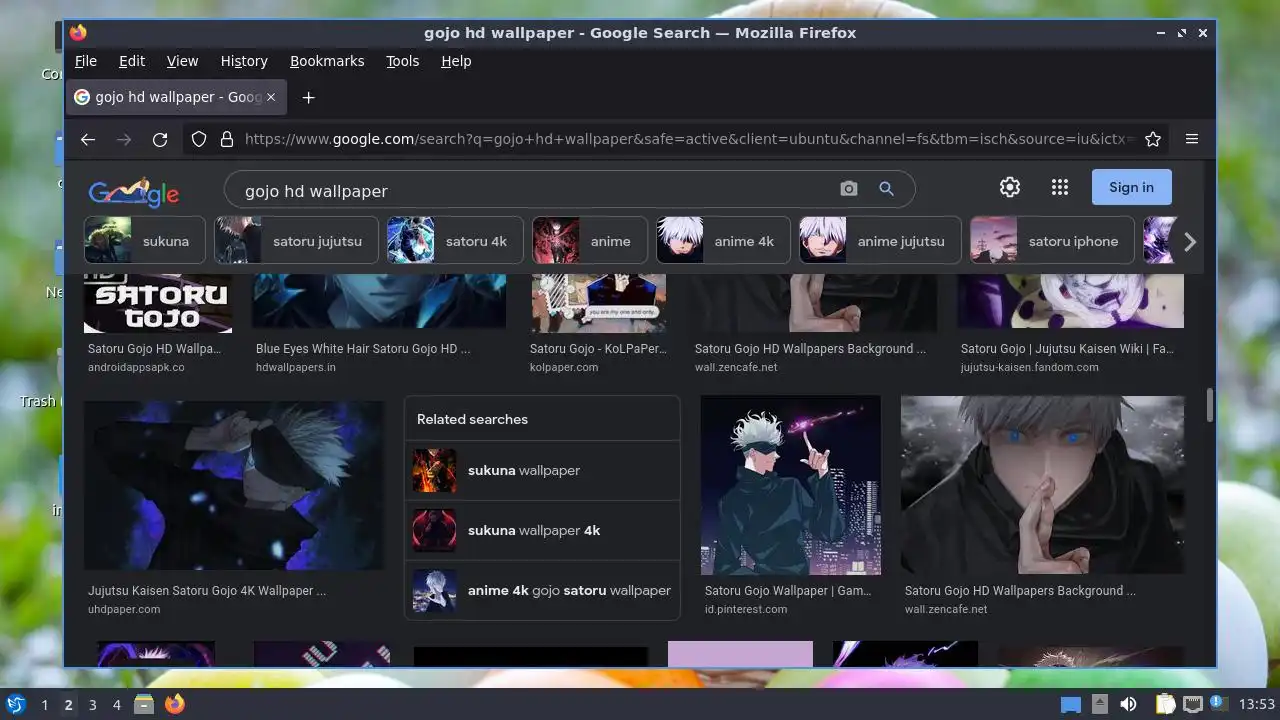Open the View menu
Screen dimensions: 1280x720
pos(182,61)
